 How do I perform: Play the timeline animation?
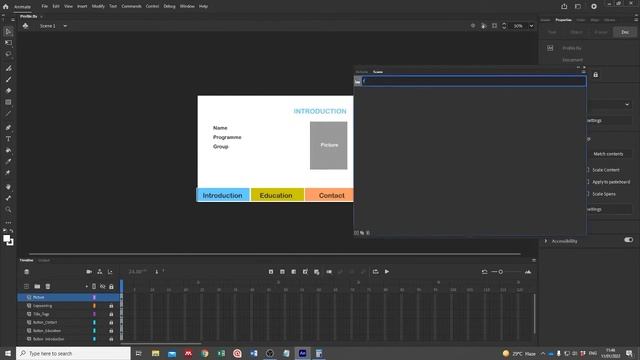coord(387,272)
